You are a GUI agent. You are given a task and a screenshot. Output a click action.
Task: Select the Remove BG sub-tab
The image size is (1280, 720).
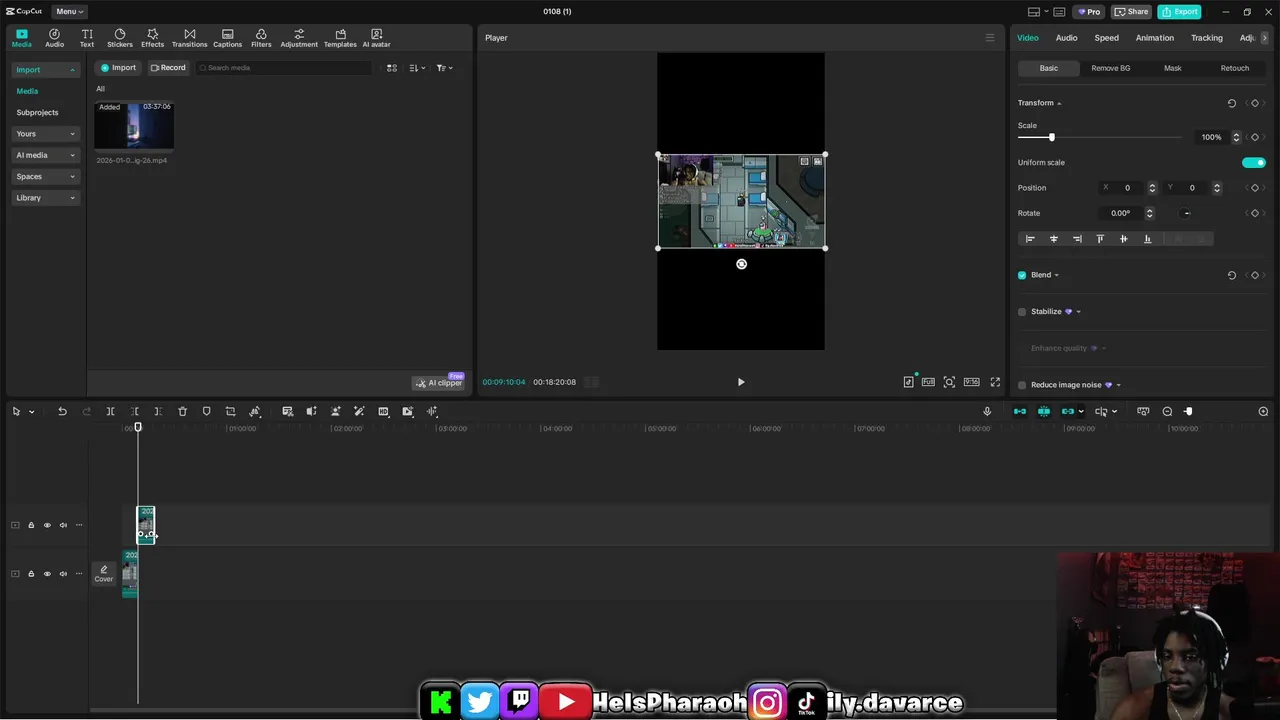coord(1110,68)
